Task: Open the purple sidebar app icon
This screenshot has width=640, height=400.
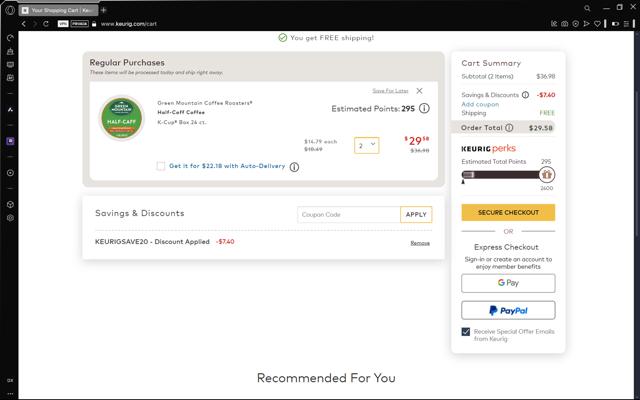Action: (10, 141)
